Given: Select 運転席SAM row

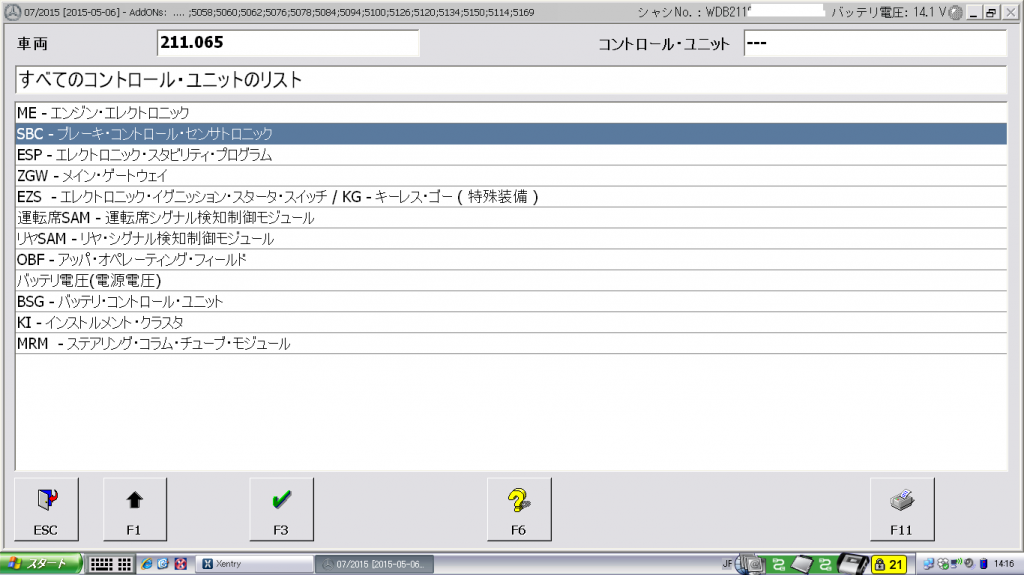Looking at the screenshot, I should 511,218.
